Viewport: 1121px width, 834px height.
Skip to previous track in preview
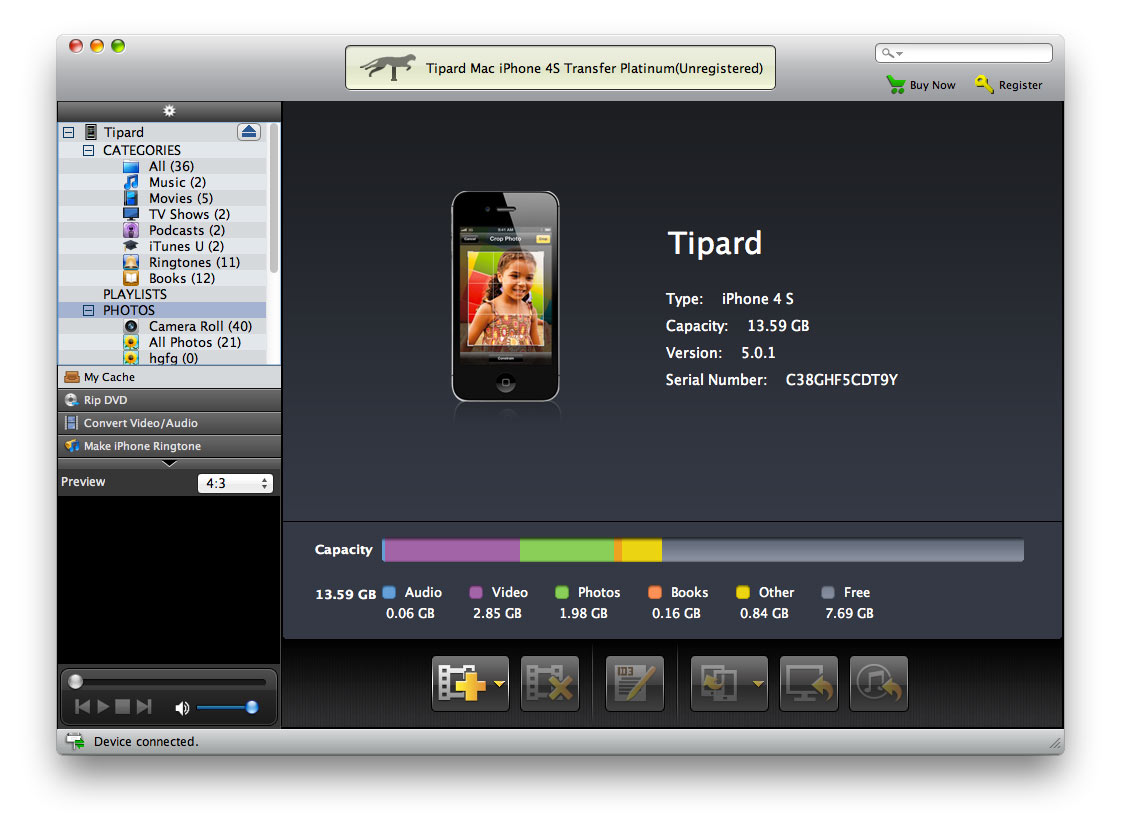[82, 707]
